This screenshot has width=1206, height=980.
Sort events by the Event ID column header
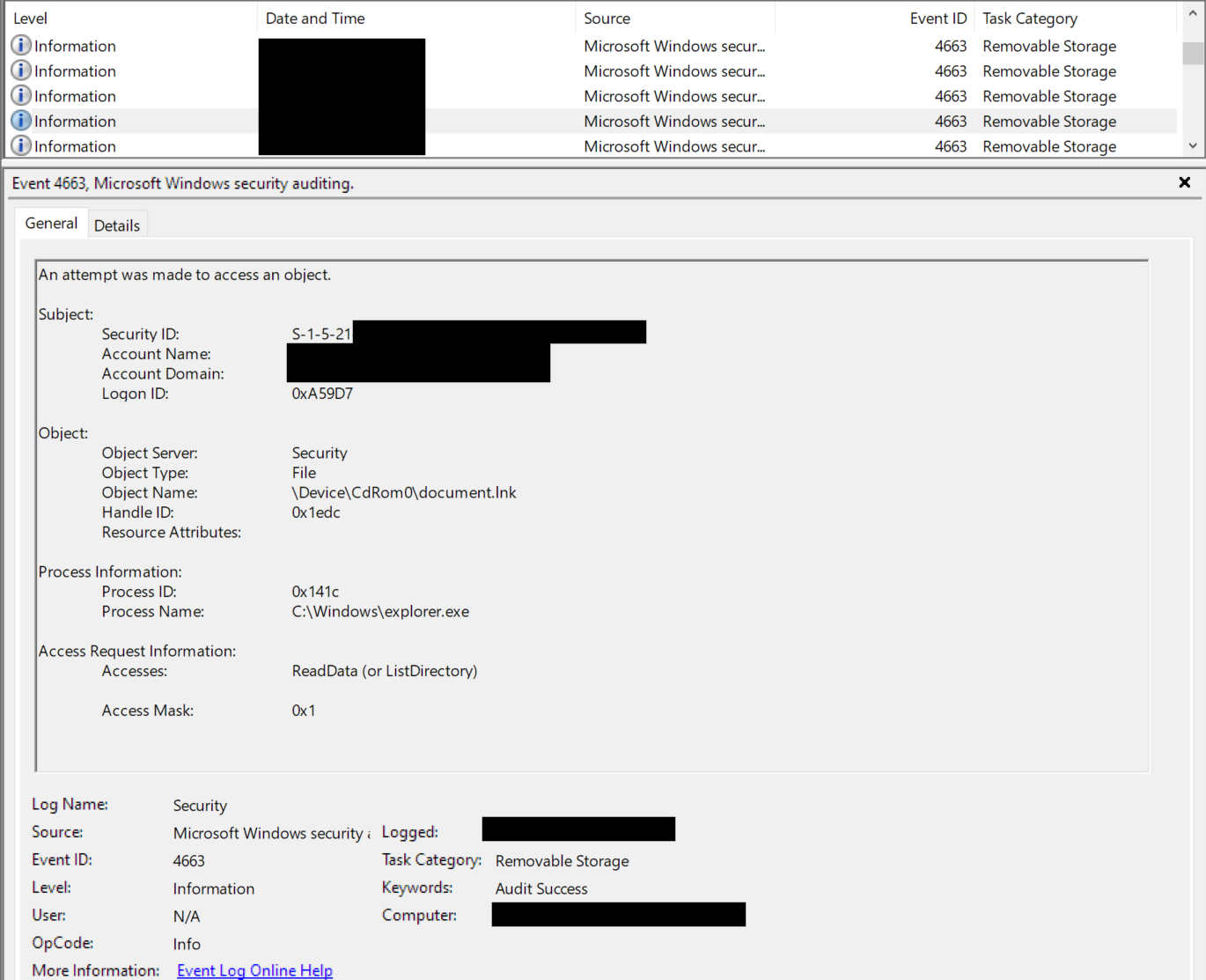point(937,18)
